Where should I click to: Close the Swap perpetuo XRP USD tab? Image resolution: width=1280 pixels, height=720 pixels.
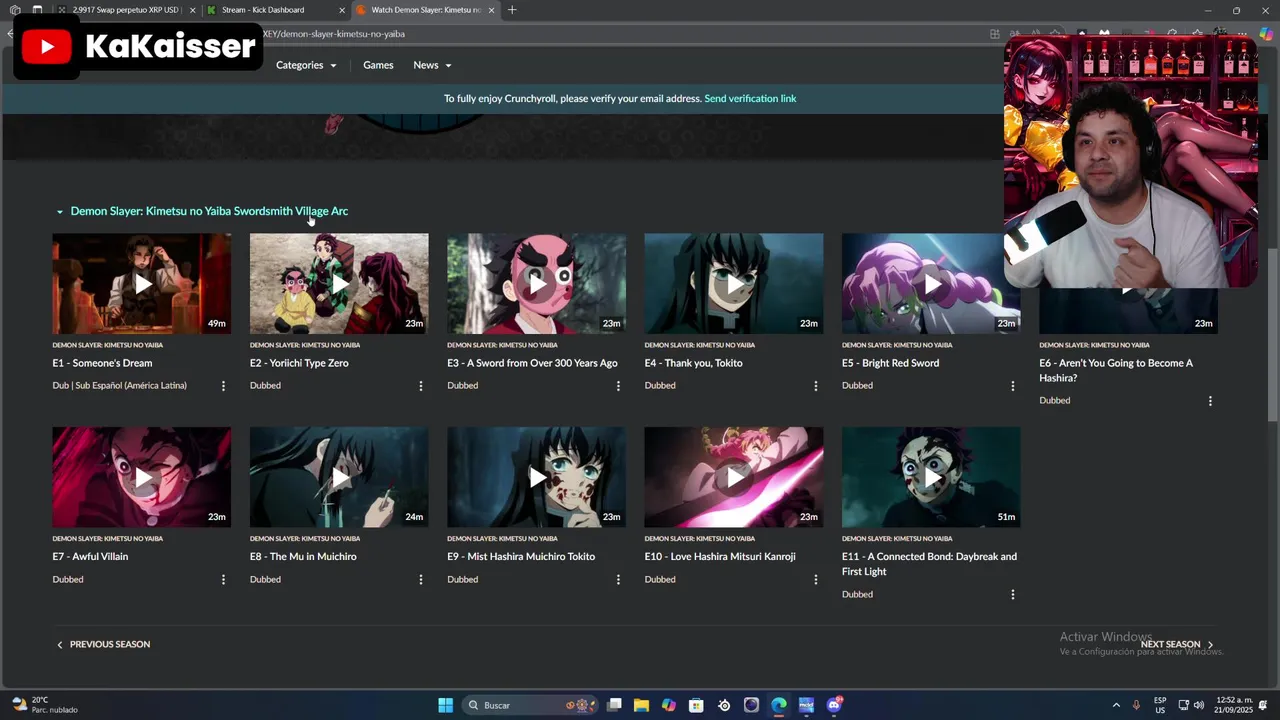(192, 10)
